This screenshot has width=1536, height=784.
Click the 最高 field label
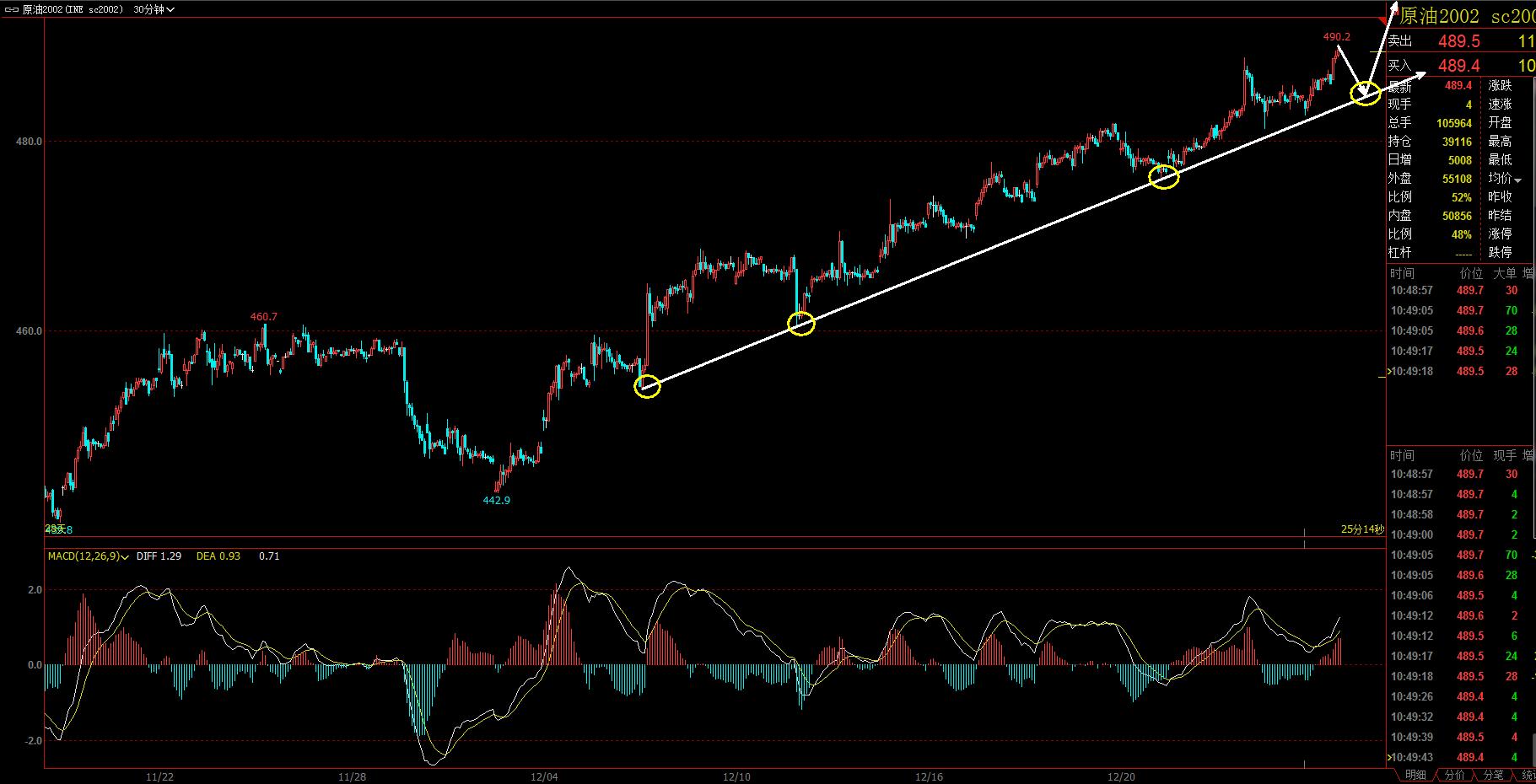1500,142
